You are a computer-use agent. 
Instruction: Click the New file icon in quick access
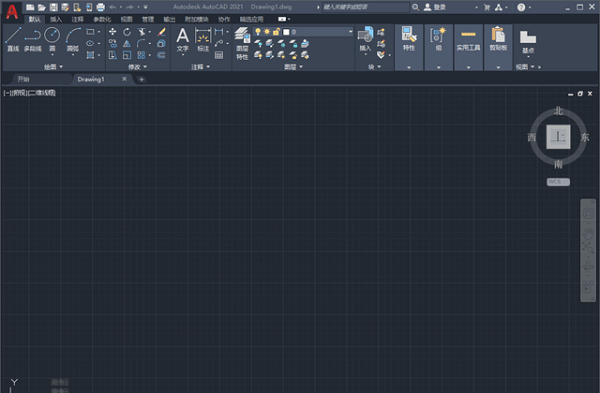[30, 7]
